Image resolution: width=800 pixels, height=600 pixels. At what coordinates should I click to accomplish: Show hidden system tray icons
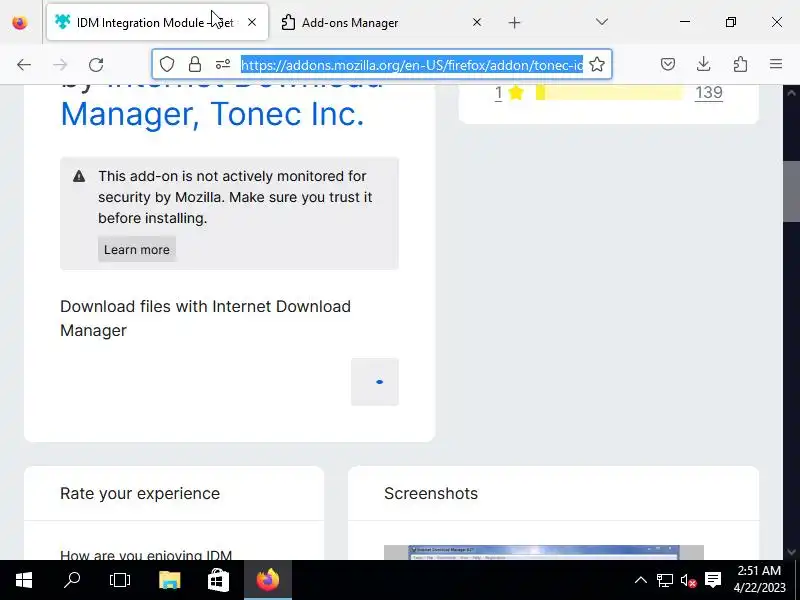641,580
